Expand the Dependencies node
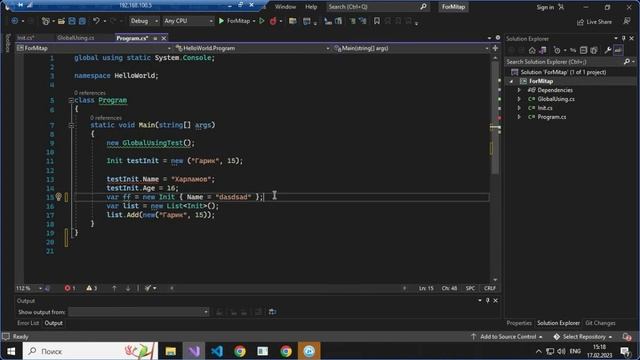640x360 pixels. click(519, 90)
